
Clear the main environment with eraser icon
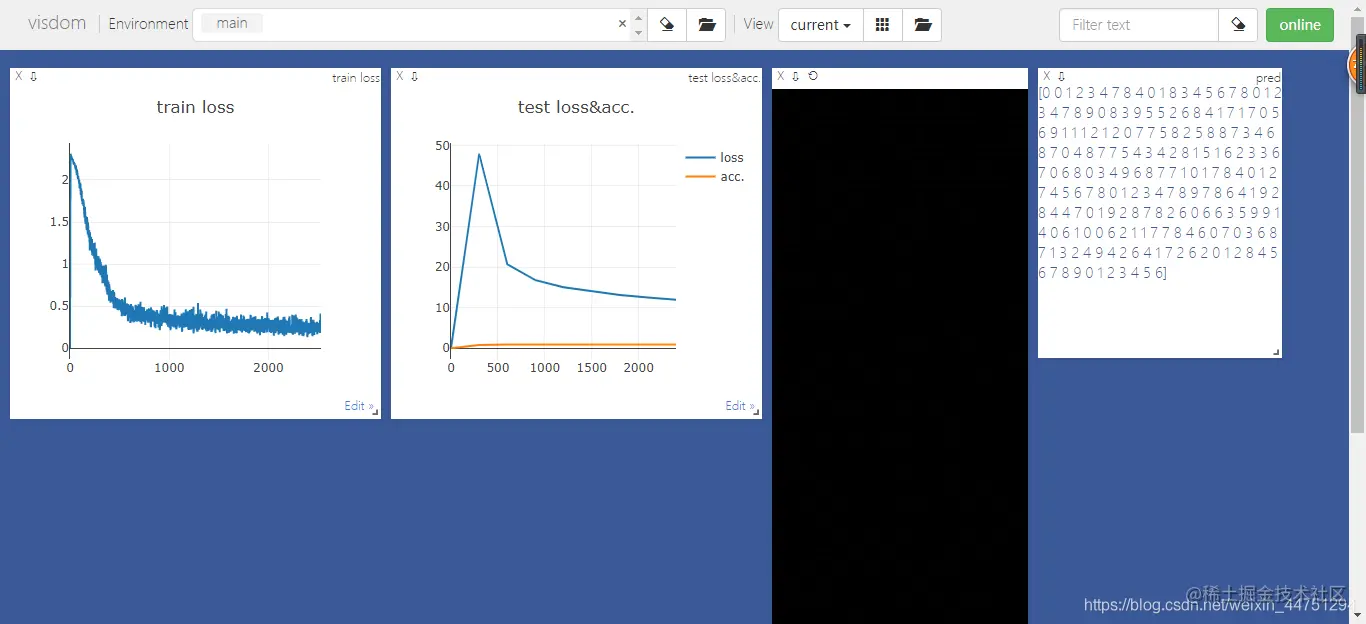coord(667,25)
